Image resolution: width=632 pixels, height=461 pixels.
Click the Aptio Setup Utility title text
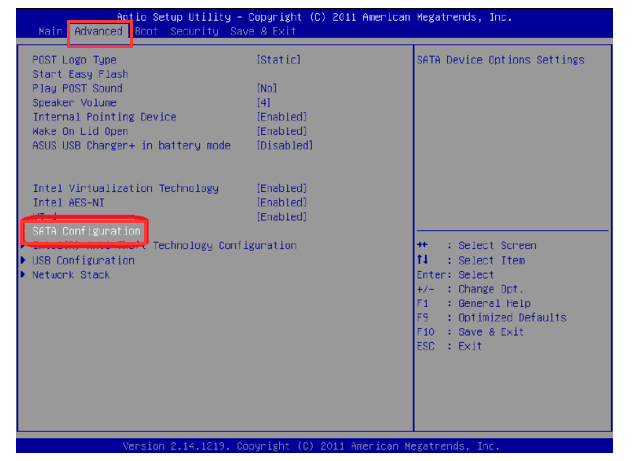[314, 17]
